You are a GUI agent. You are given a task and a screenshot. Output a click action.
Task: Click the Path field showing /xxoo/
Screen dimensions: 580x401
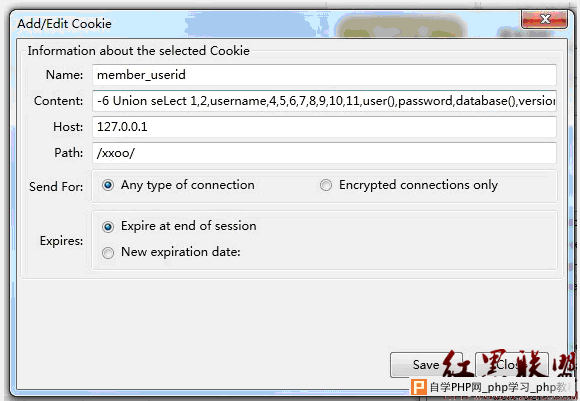[324, 153]
